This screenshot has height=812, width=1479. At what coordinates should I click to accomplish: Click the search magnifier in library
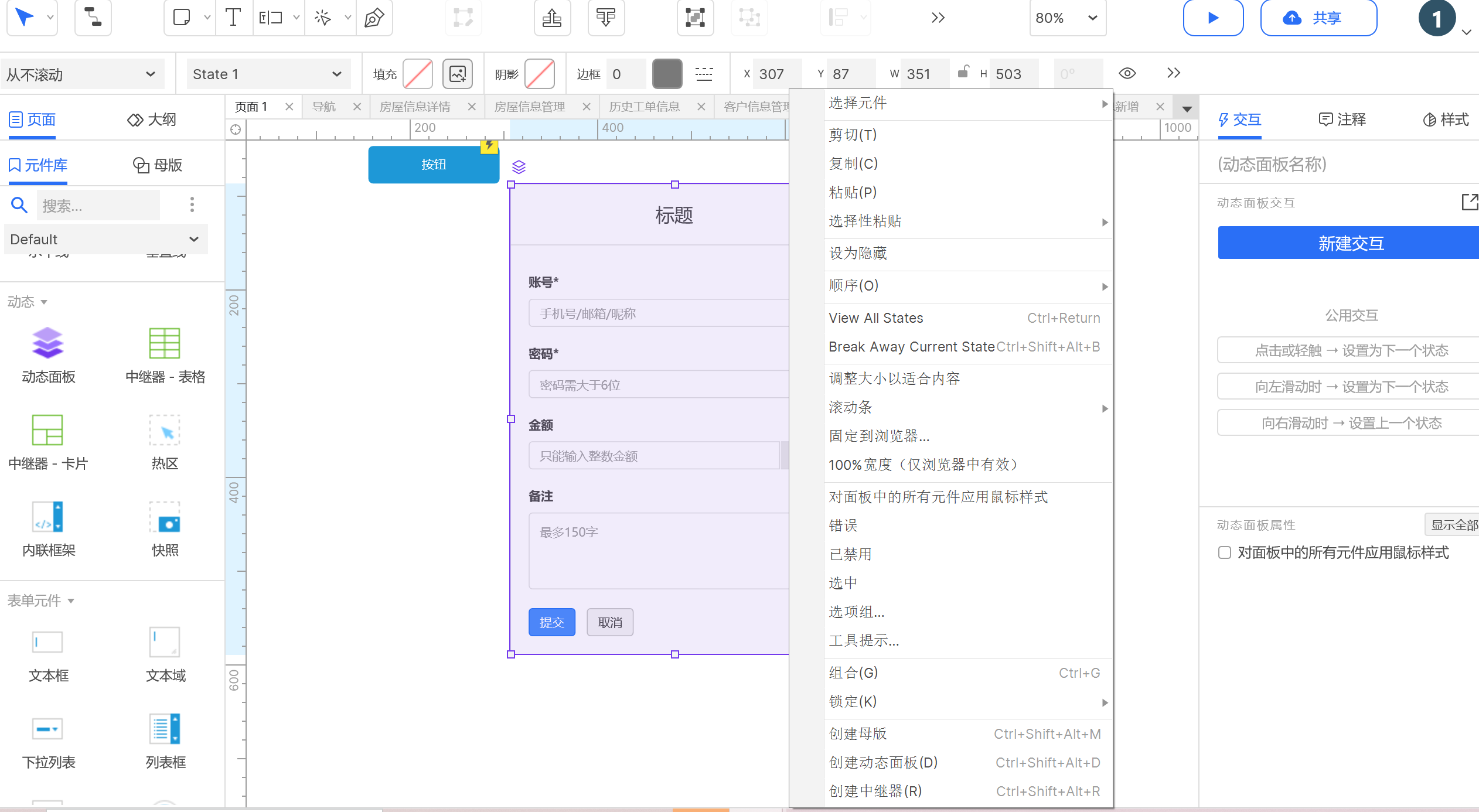(19, 205)
